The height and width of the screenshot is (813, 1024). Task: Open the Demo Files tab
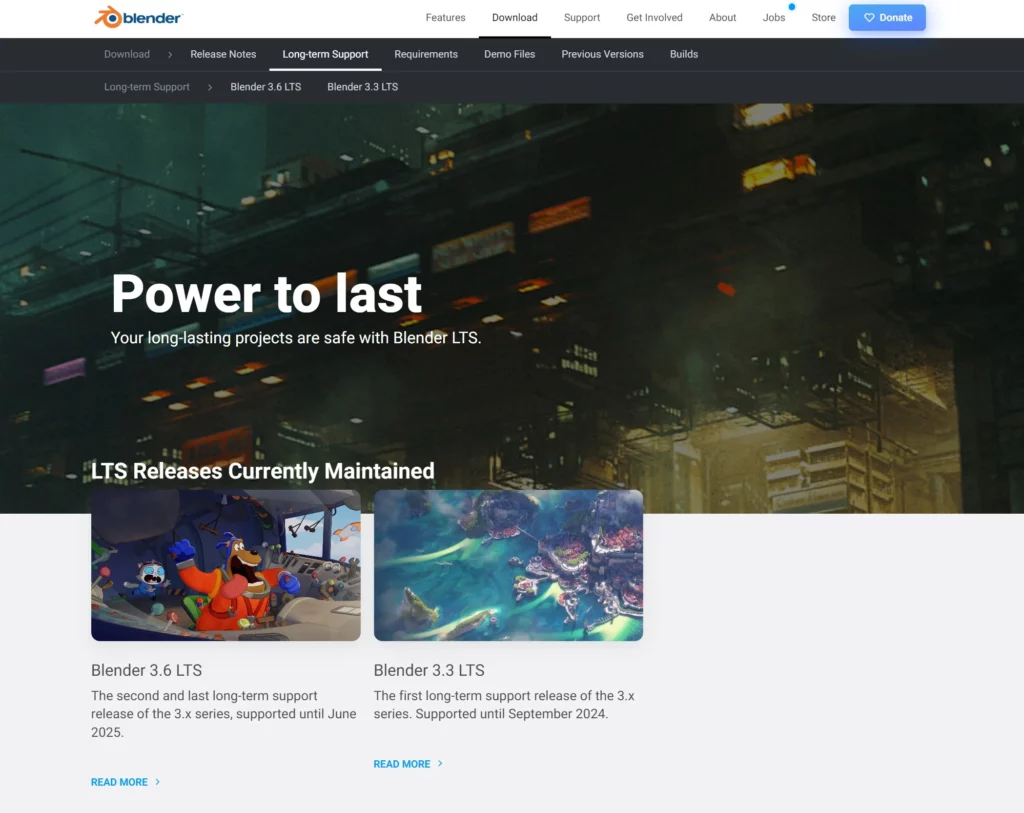click(509, 54)
